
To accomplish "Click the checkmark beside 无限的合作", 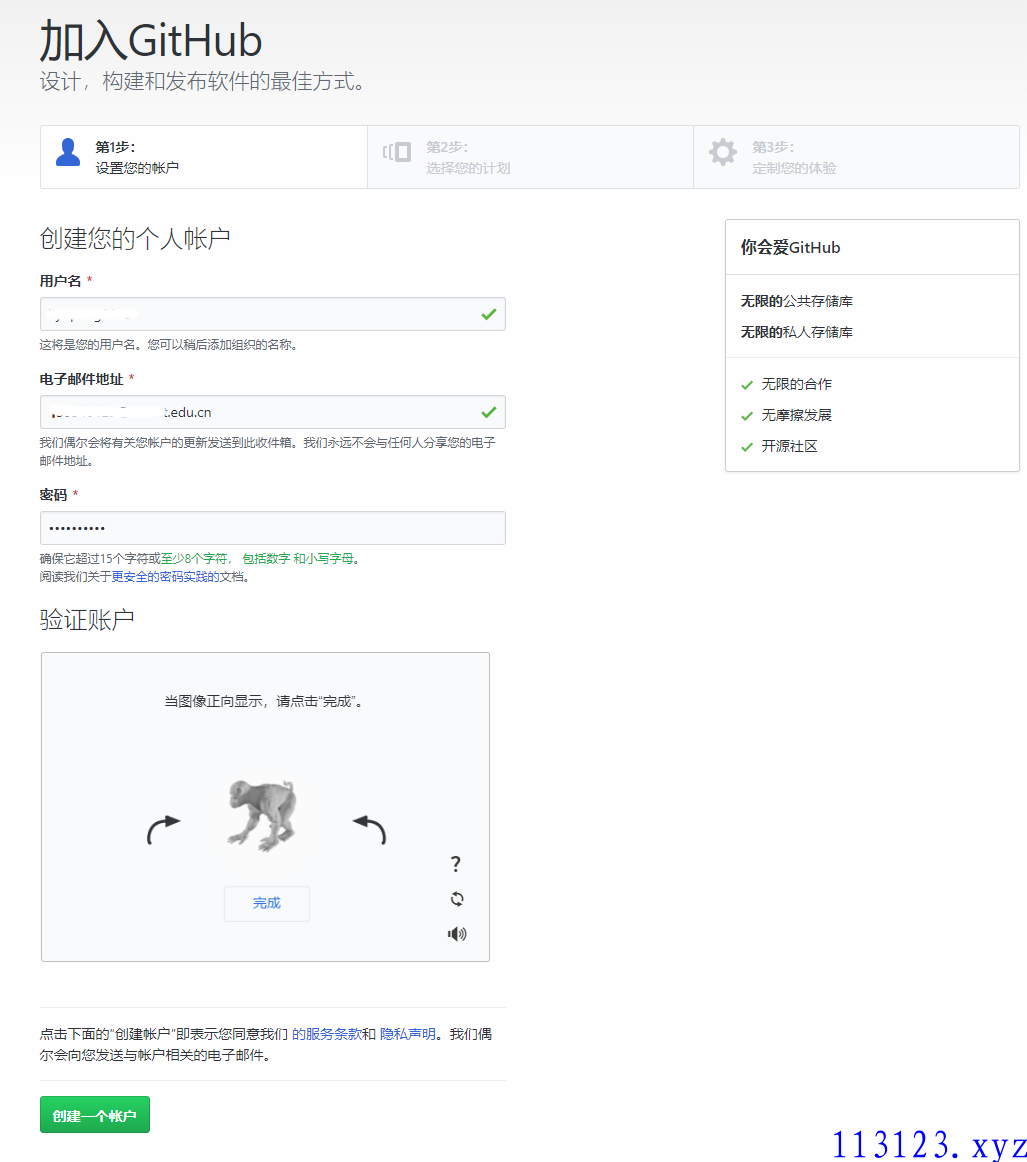I will pos(747,385).
